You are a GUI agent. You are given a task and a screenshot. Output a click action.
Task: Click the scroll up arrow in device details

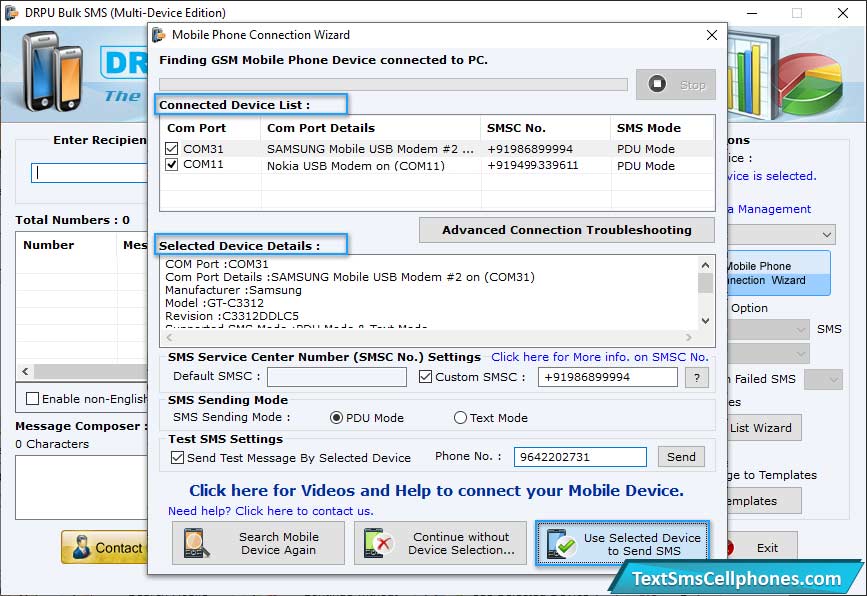[x=705, y=265]
